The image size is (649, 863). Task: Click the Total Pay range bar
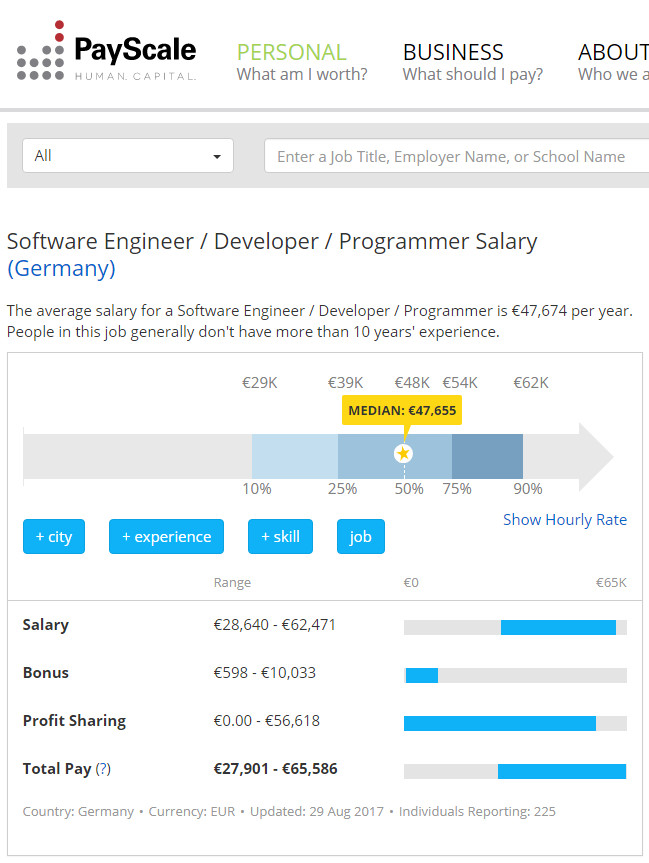561,771
